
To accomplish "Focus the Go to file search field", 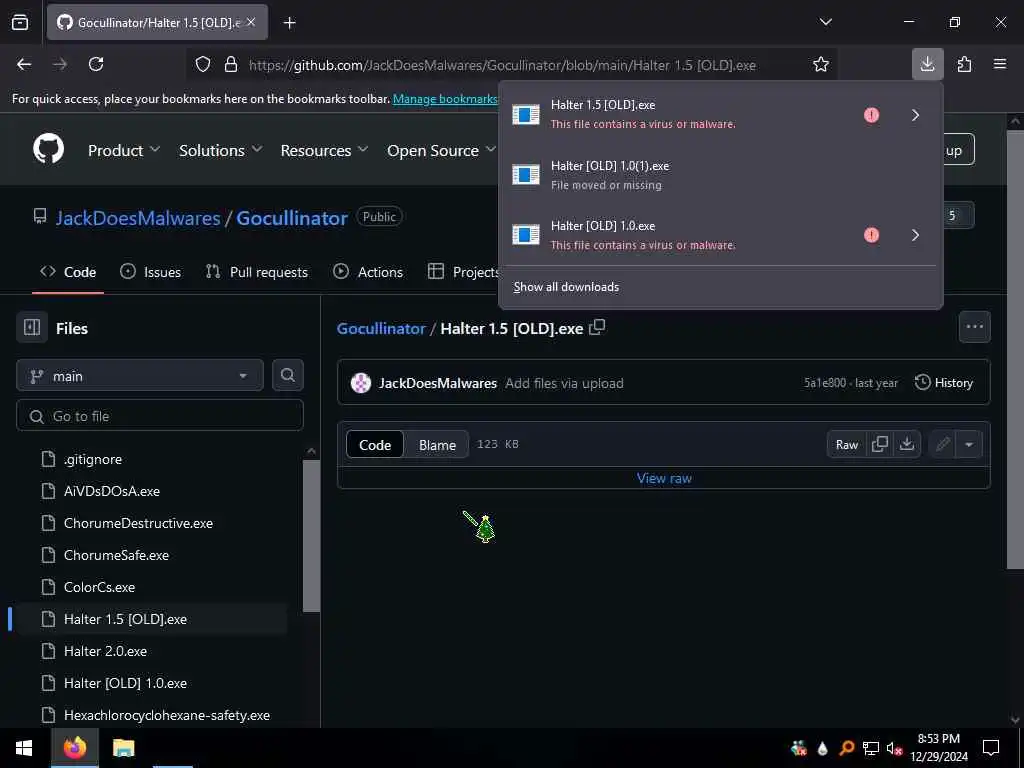I will (160, 416).
